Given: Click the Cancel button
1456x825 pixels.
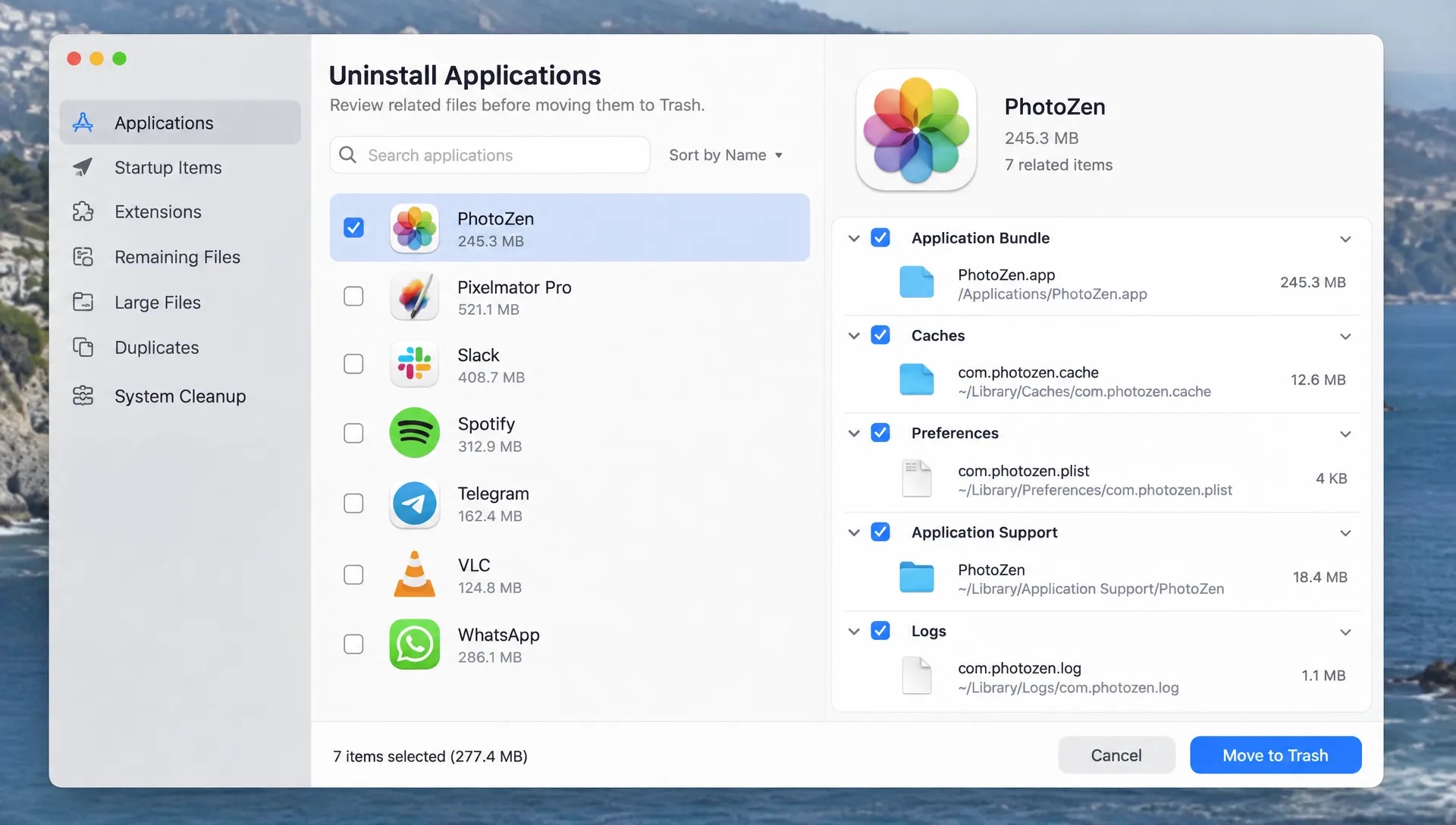Looking at the screenshot, I should point(1116,755).
